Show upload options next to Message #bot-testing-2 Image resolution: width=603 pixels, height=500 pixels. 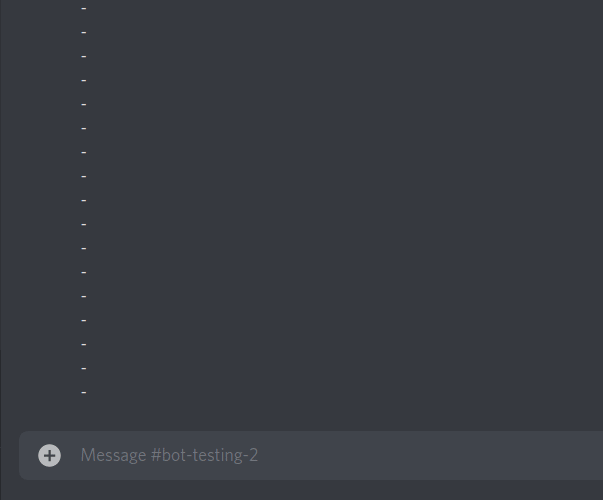pos(49,455)
